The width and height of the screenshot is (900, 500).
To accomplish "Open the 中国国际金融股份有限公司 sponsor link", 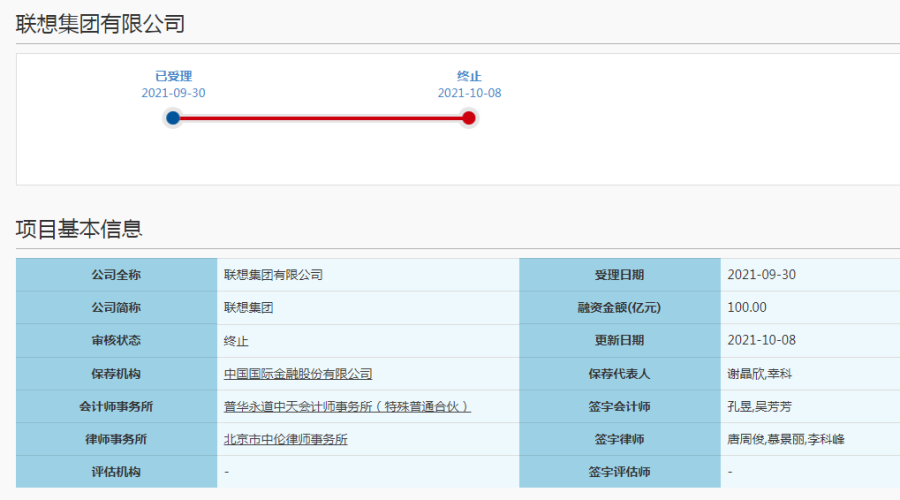I will 298,374.
